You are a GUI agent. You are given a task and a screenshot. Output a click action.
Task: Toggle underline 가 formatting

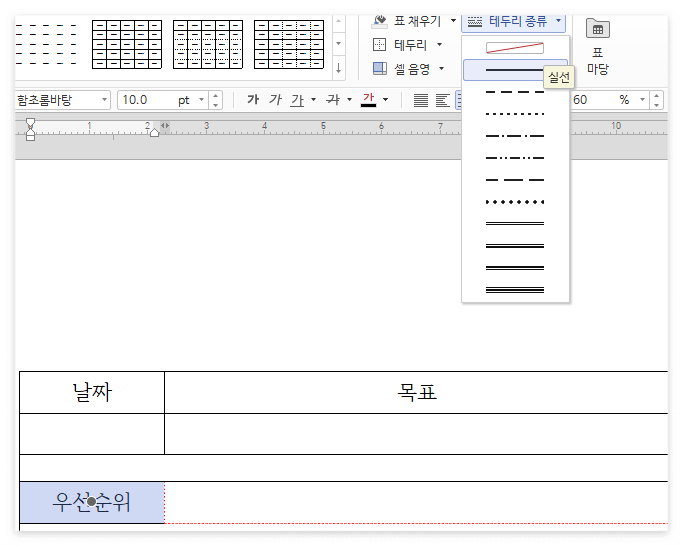click(x=298, y=100)
